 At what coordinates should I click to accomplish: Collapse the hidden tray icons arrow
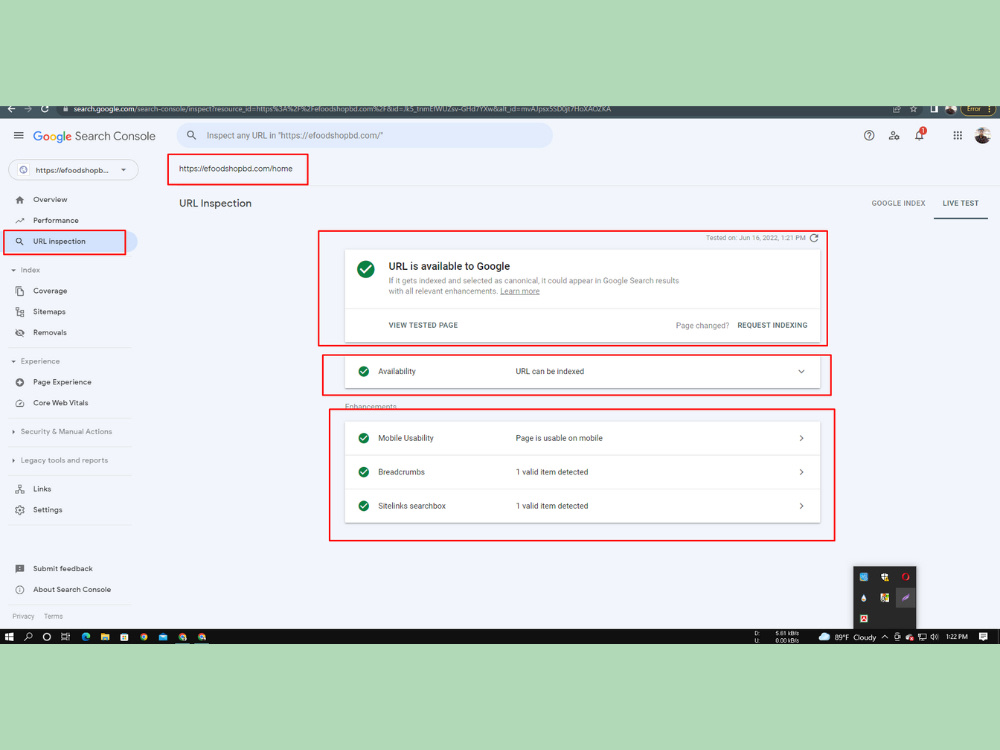(x=885, y=637)
